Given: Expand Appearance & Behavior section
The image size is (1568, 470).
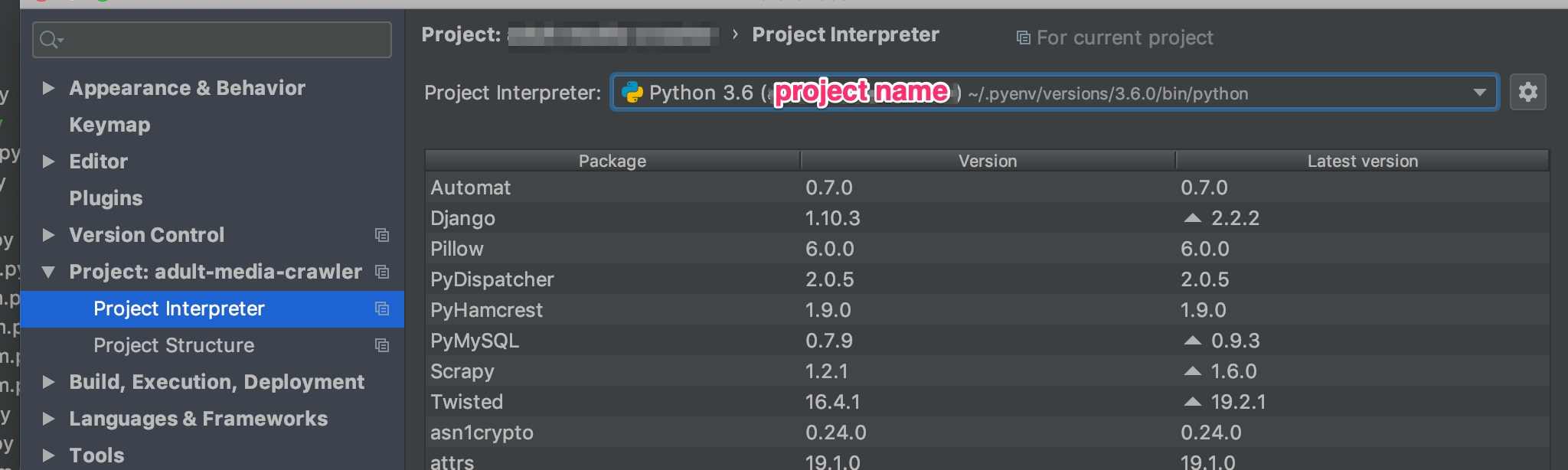Looking at the screenshot, I should [48, 88].
